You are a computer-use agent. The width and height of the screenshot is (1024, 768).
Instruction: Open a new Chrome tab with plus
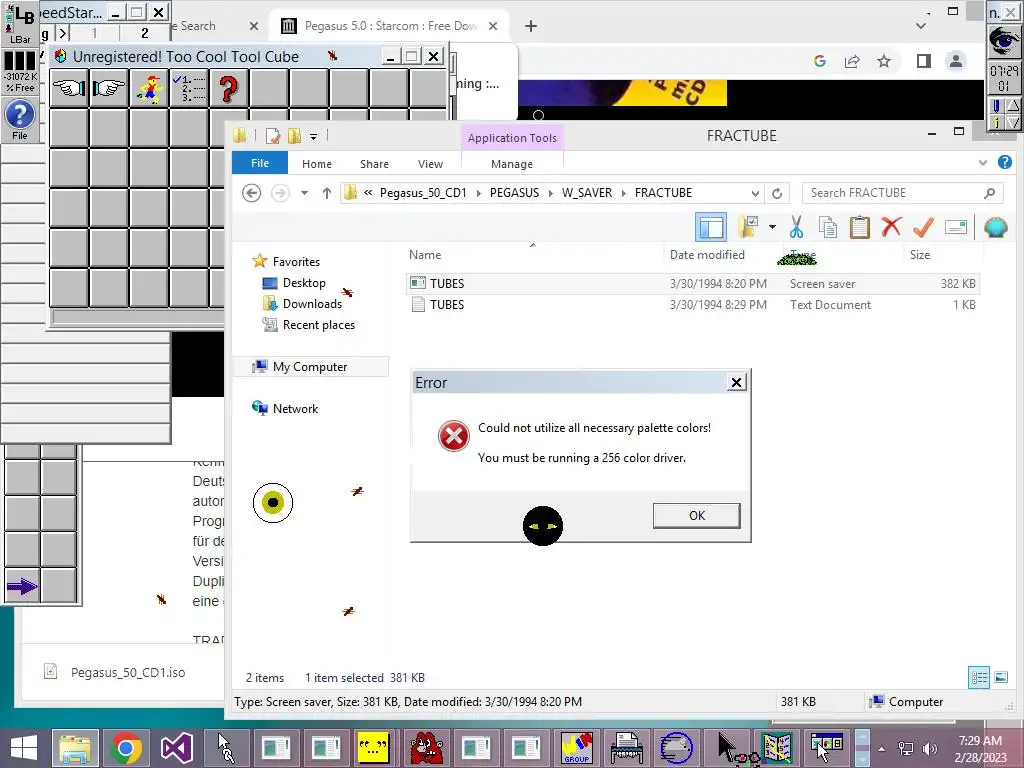point(531,26)
